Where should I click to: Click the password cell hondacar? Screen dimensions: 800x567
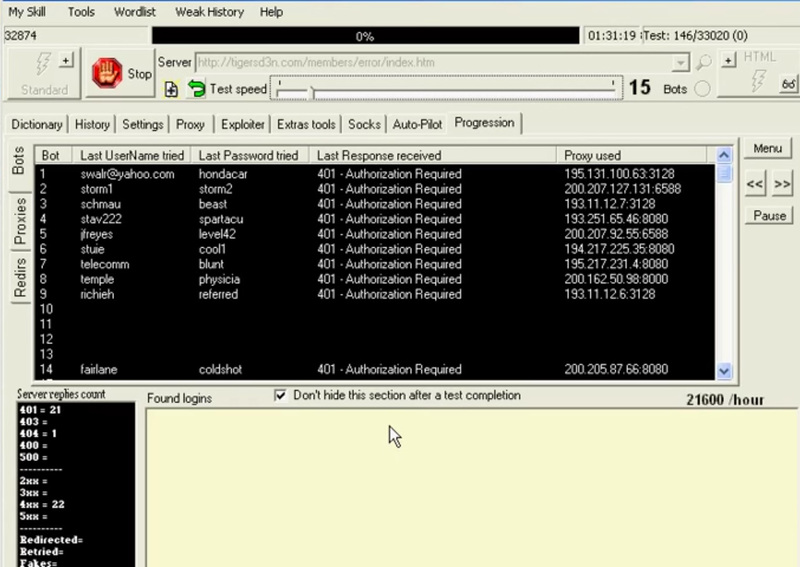[x=223, y=174]
